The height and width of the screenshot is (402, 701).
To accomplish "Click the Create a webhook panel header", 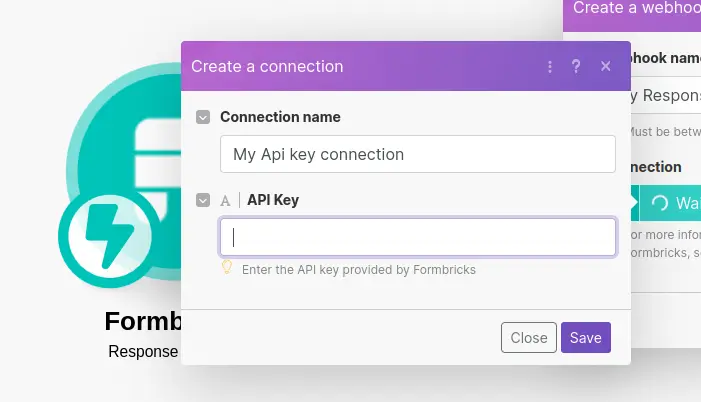I will [x=634, y=10].
